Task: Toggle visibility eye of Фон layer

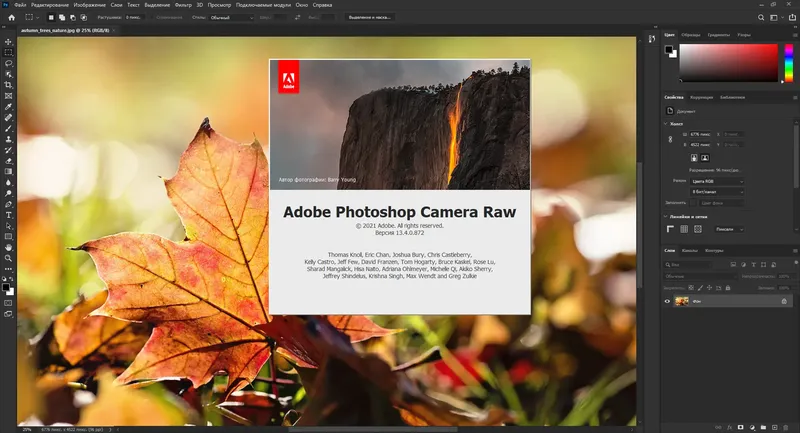Action: pyautogui.click(x=667, y=301)
